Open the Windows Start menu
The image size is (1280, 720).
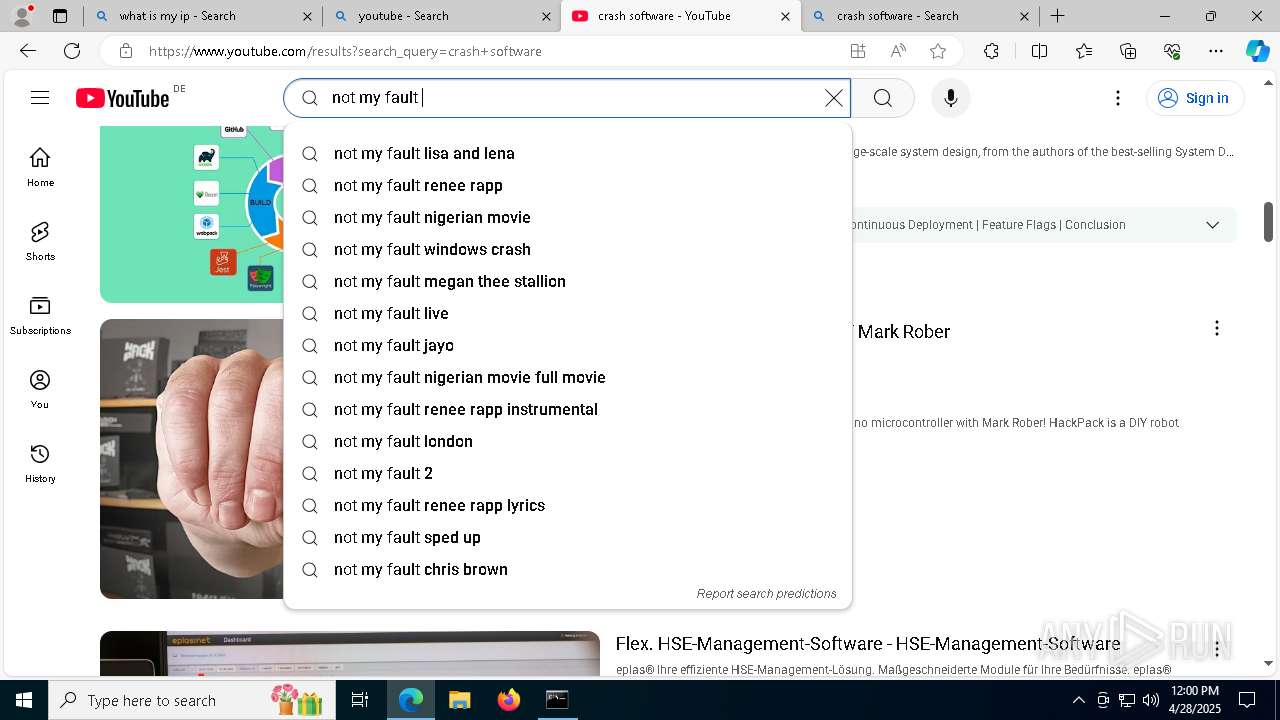pyautogui.click(x=23, y=700)
